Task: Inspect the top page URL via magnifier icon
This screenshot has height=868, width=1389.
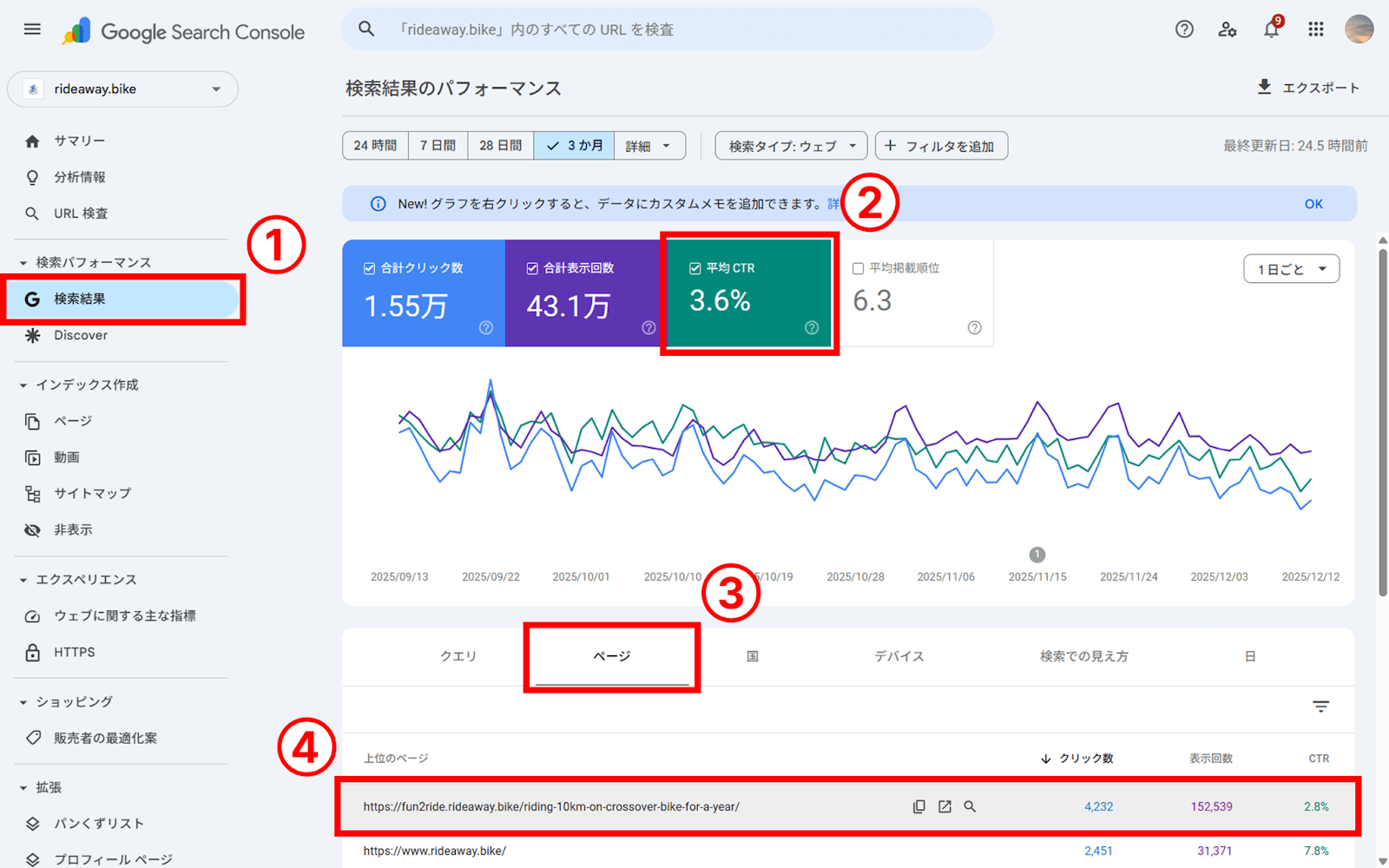Action: coord(970,806)
